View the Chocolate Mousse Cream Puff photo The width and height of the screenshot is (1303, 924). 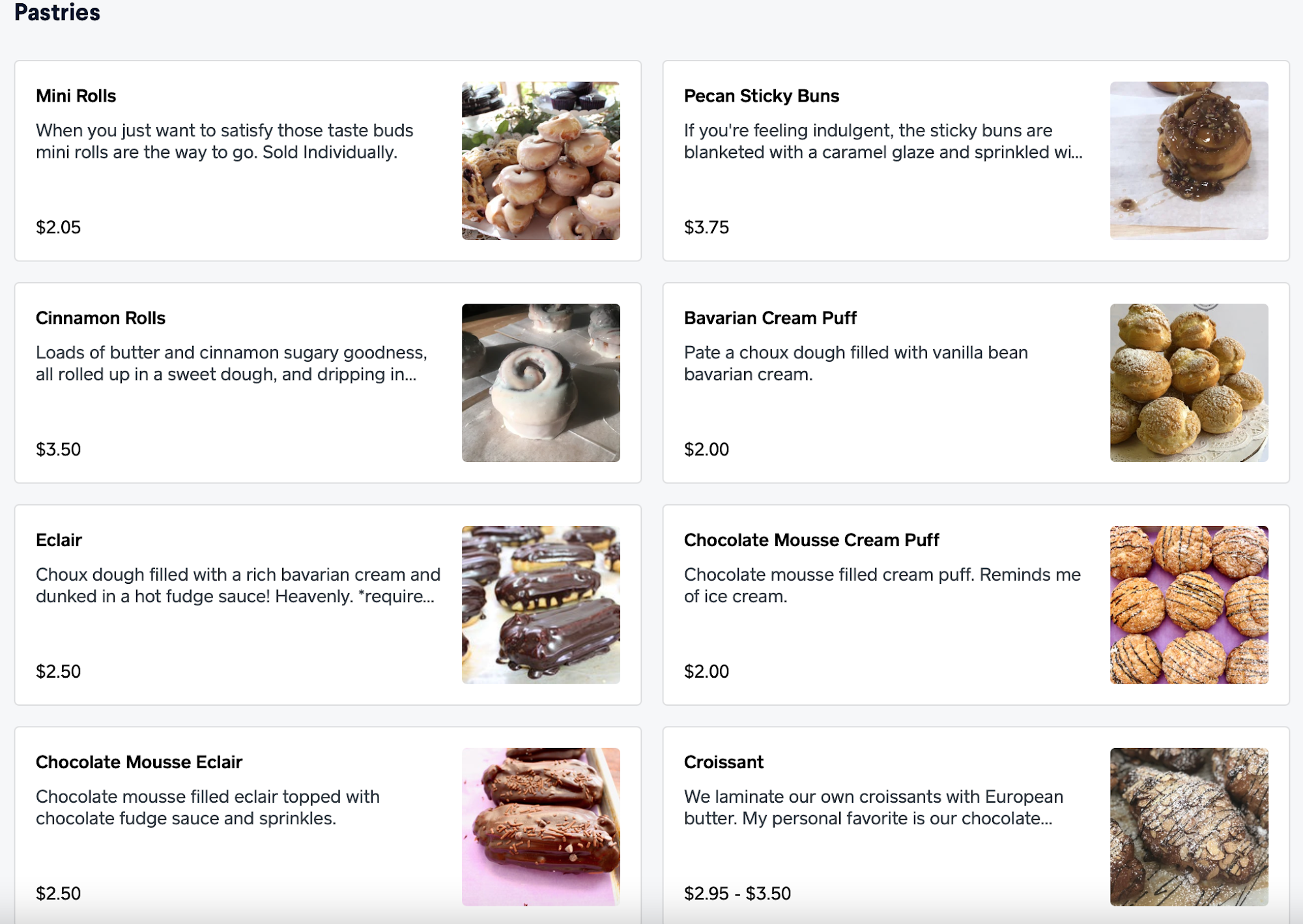[x=1189, y=605]
